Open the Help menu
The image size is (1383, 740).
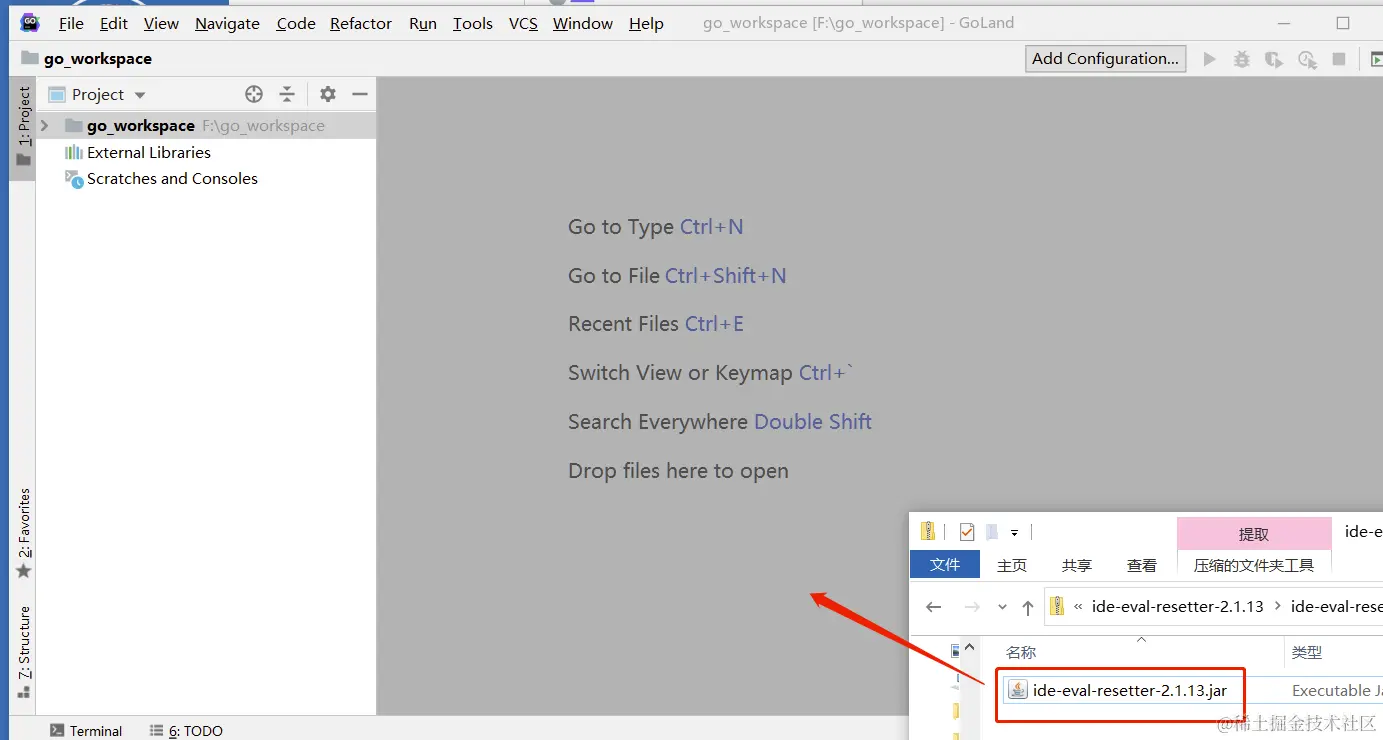click(x=646, y=23)
